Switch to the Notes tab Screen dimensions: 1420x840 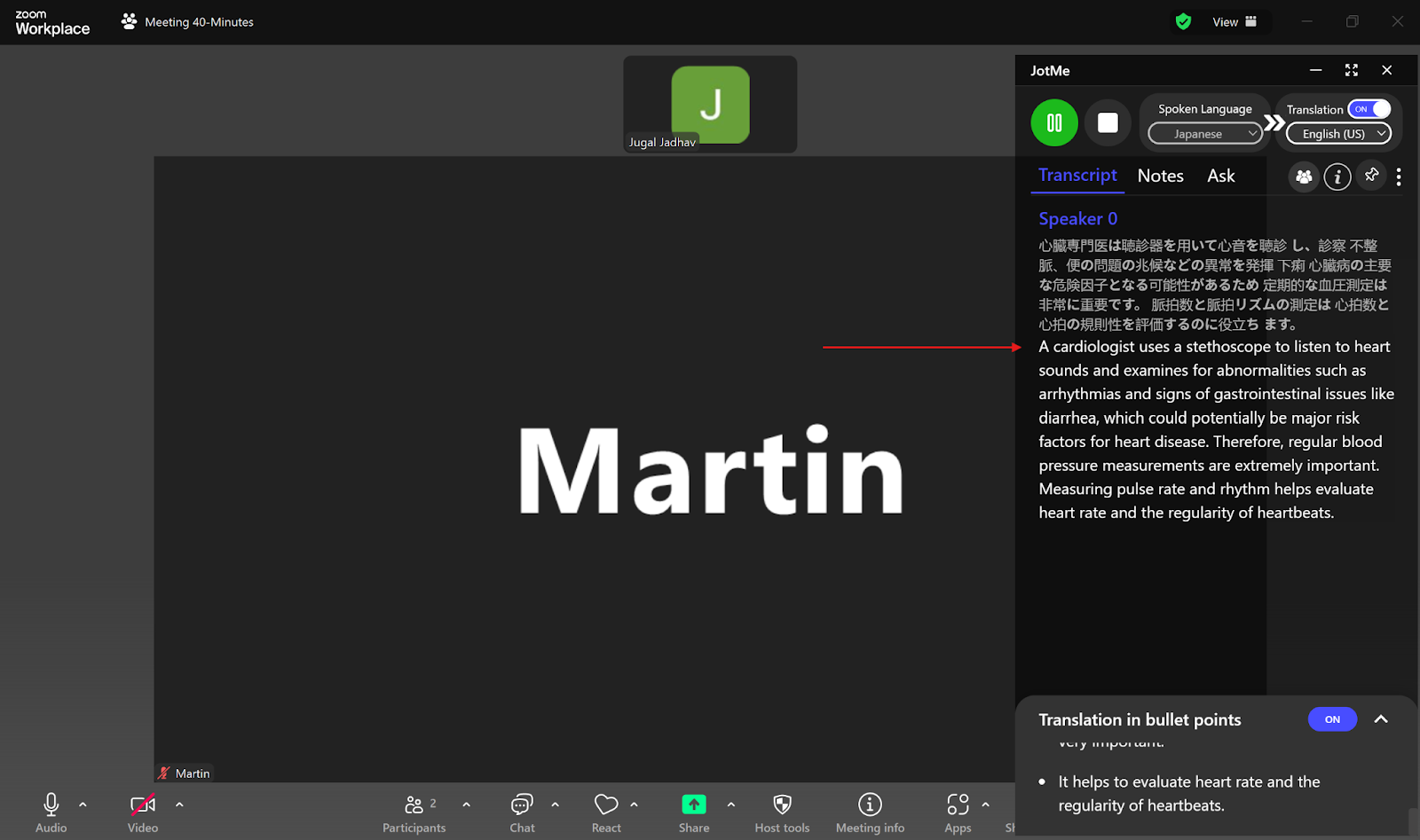click(x=1161, y=176)
